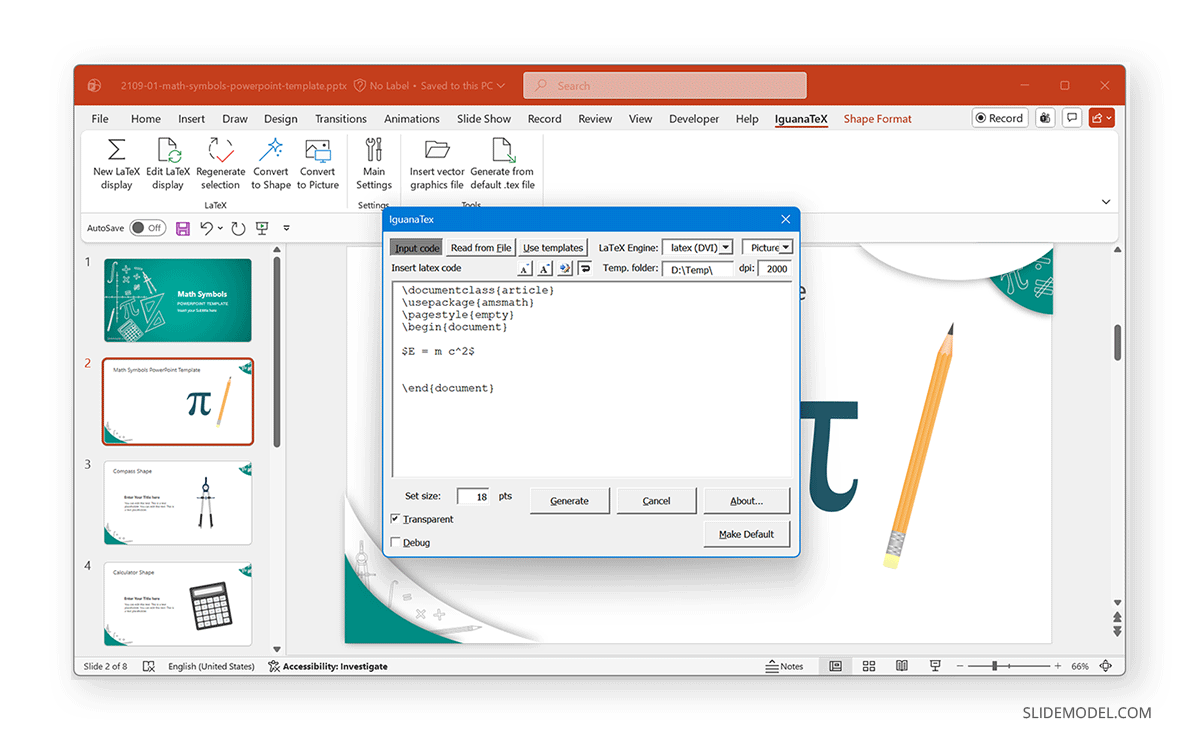
Task: Open Edit LaTeX display tool
Action: coord(168,165)
